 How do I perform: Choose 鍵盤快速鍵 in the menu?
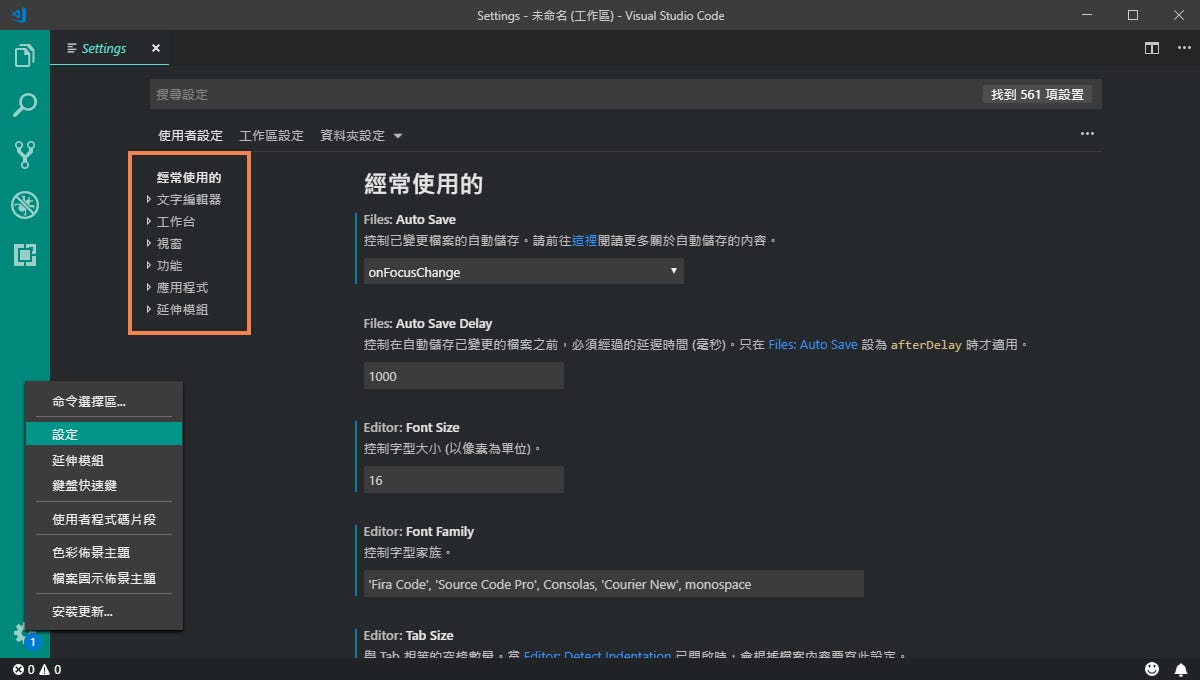(x=104, y=485)
